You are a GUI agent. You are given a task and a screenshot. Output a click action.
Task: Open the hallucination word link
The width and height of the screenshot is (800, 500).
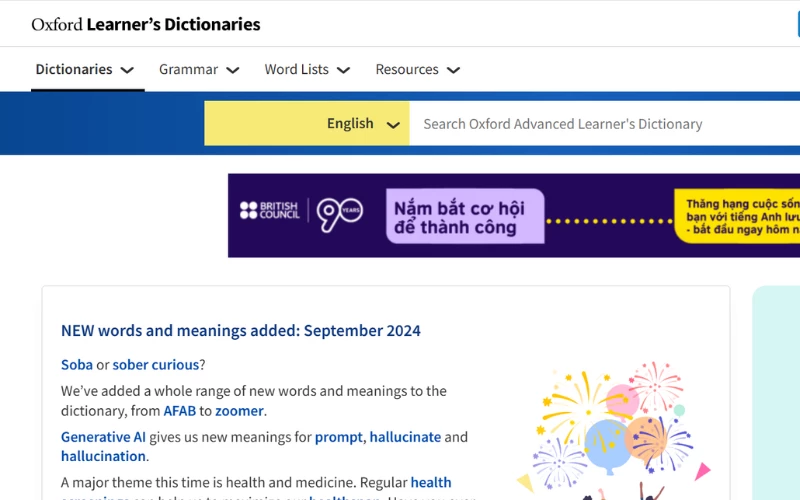point(103,456)
